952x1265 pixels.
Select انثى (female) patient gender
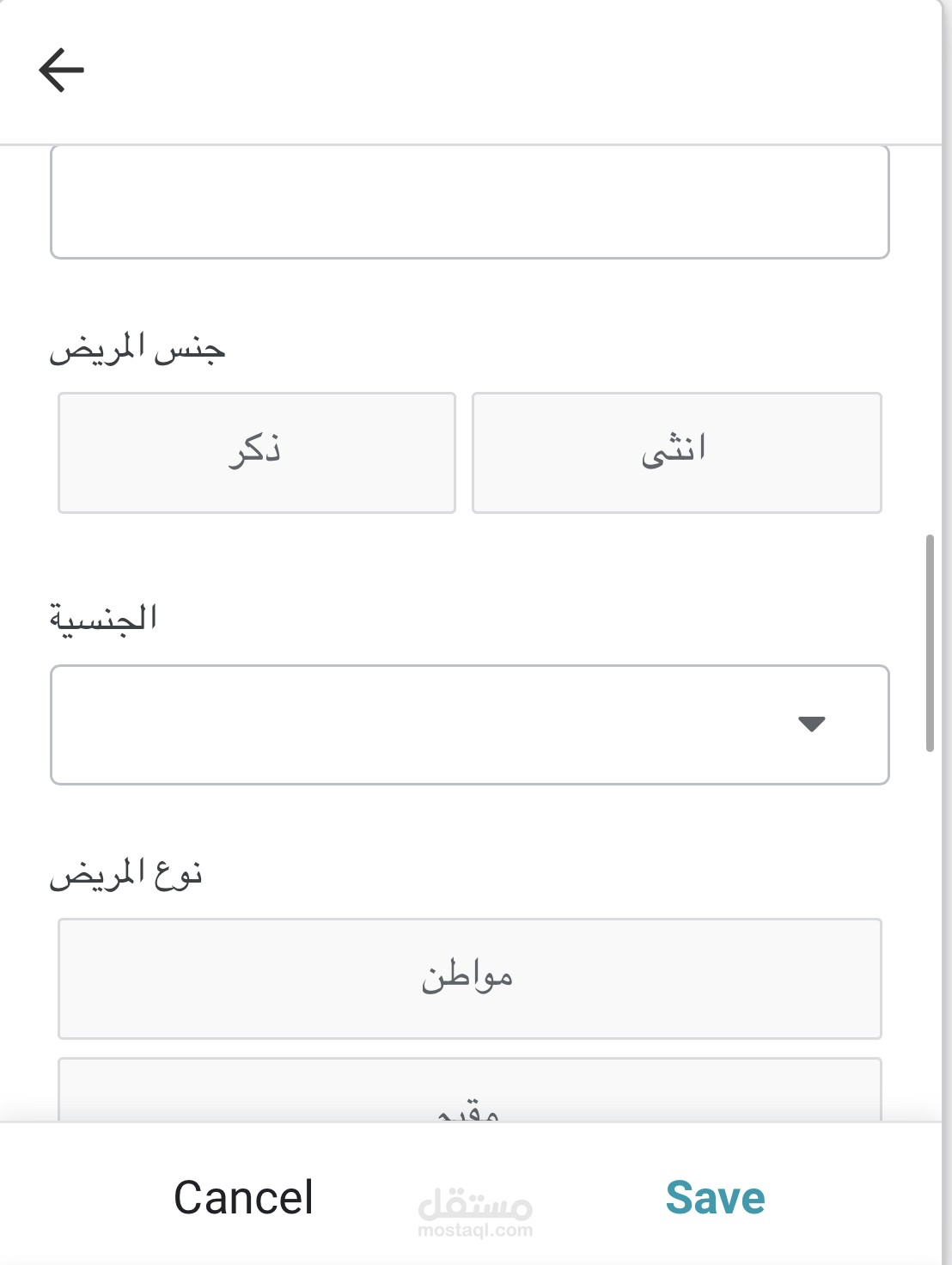[676, 453]
